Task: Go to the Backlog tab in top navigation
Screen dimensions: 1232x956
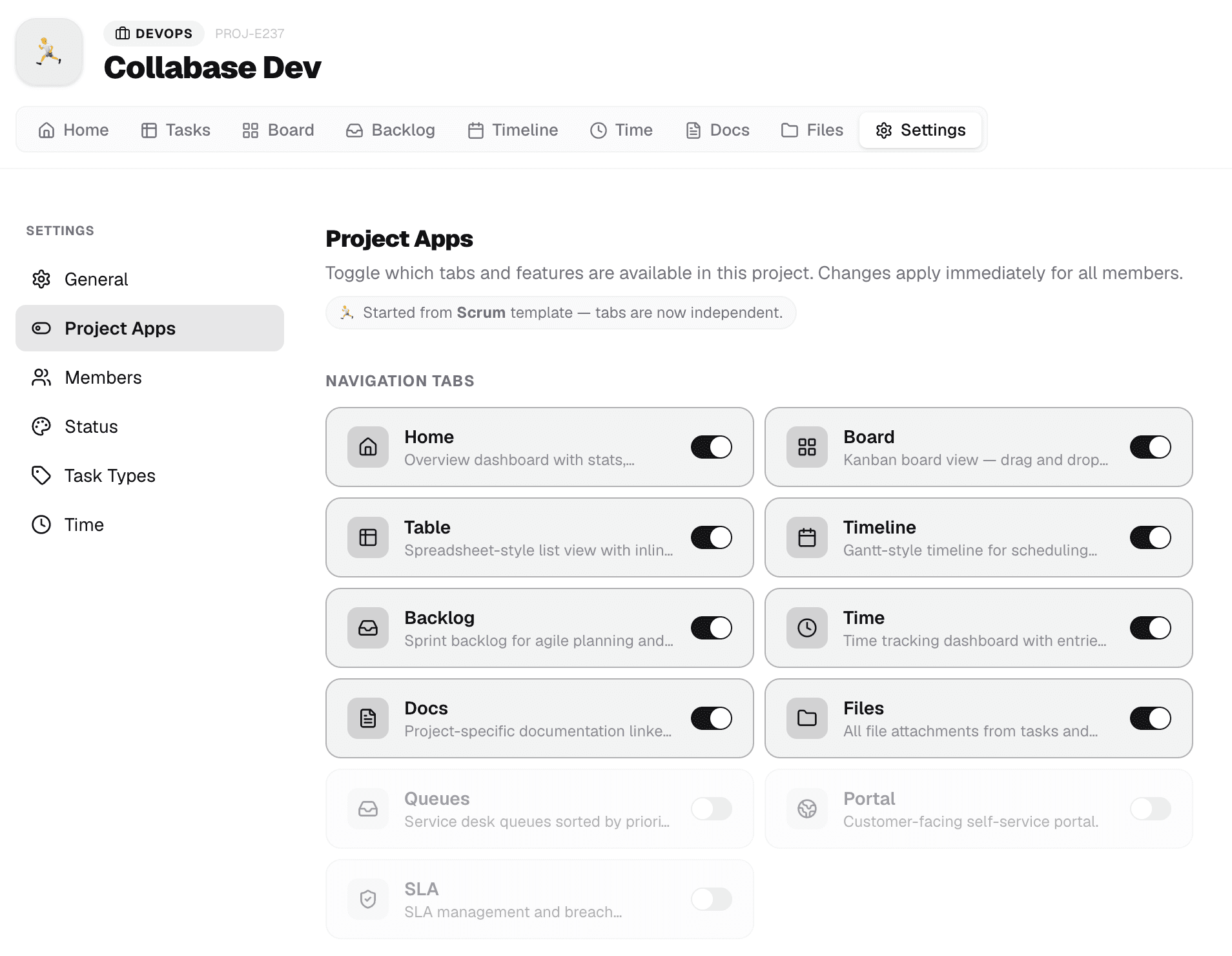Action: tap(391, 130)
